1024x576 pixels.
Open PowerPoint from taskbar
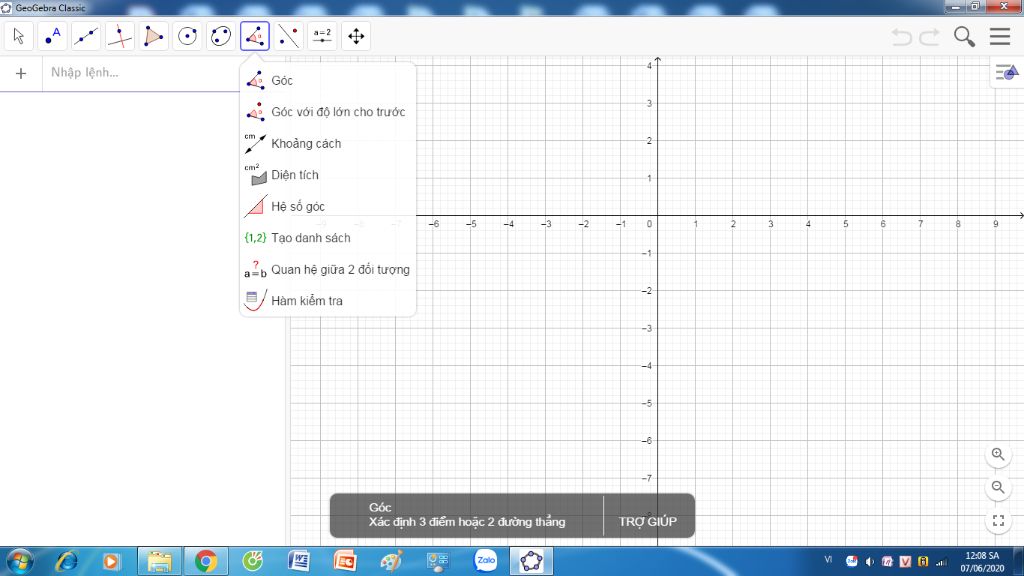(x=345, y=561)
